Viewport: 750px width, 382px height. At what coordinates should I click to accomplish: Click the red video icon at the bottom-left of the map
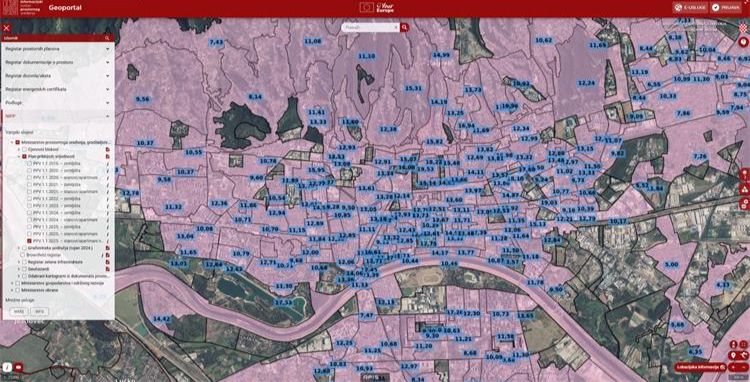pos(19,367)
